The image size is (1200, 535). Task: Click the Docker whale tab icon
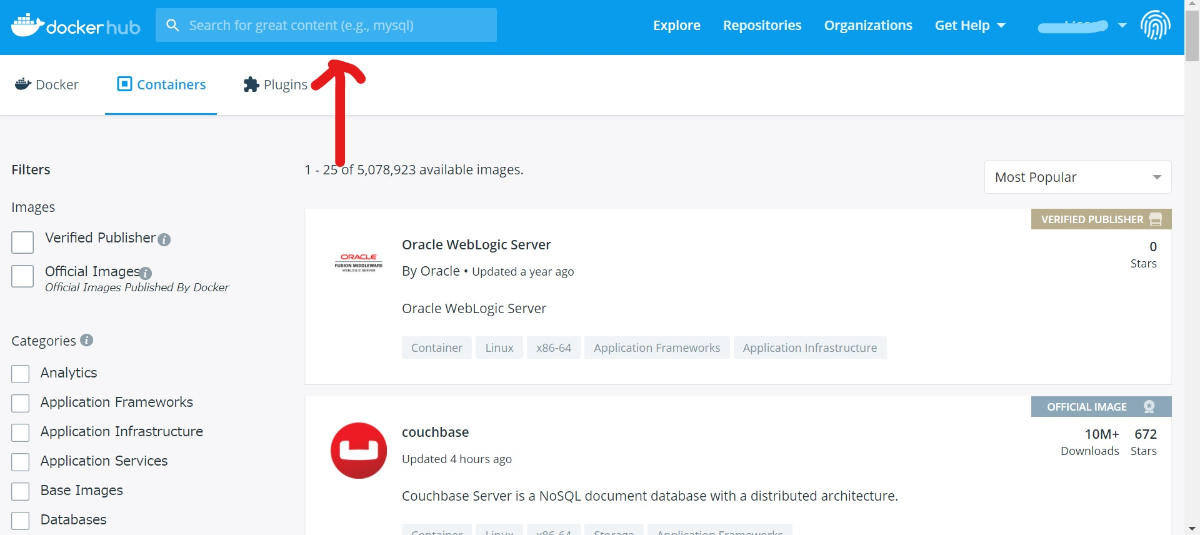[x=22, y=84]
